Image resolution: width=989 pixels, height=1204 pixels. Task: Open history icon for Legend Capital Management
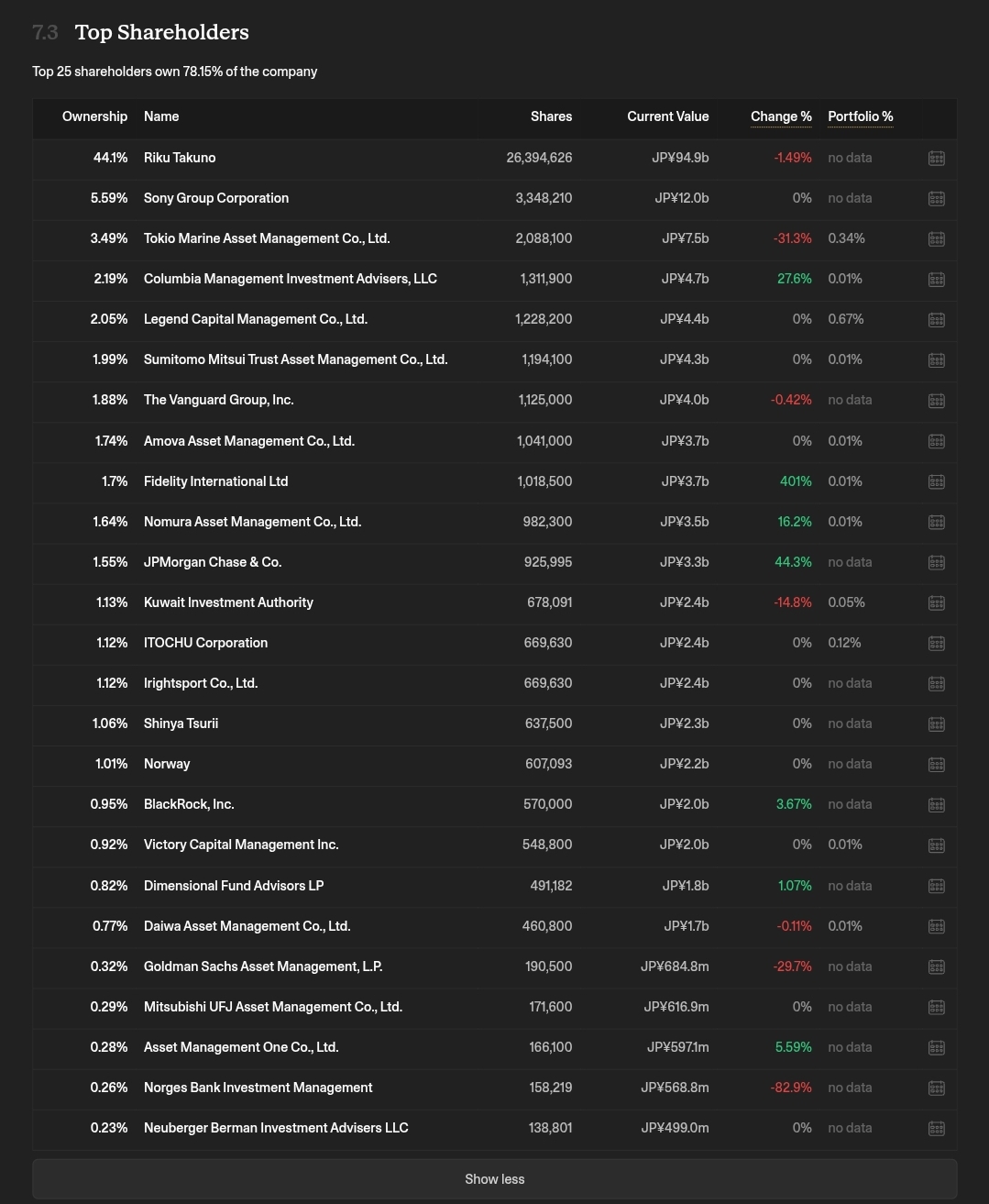tap(936, 319)
